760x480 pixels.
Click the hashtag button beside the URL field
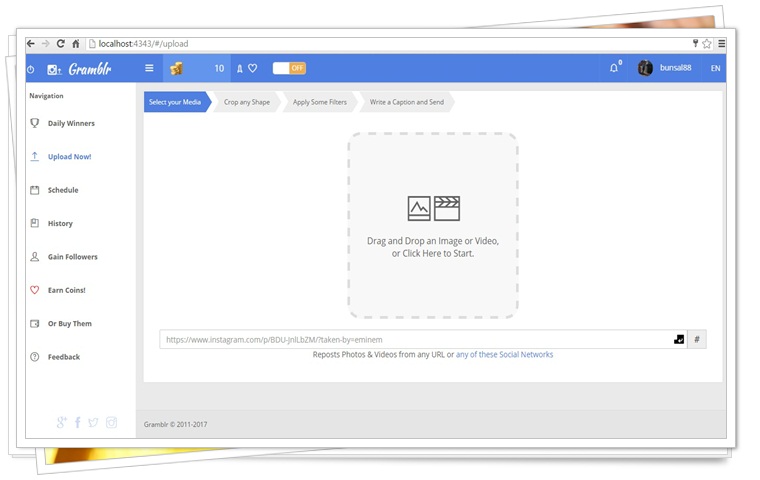[697, 339]
